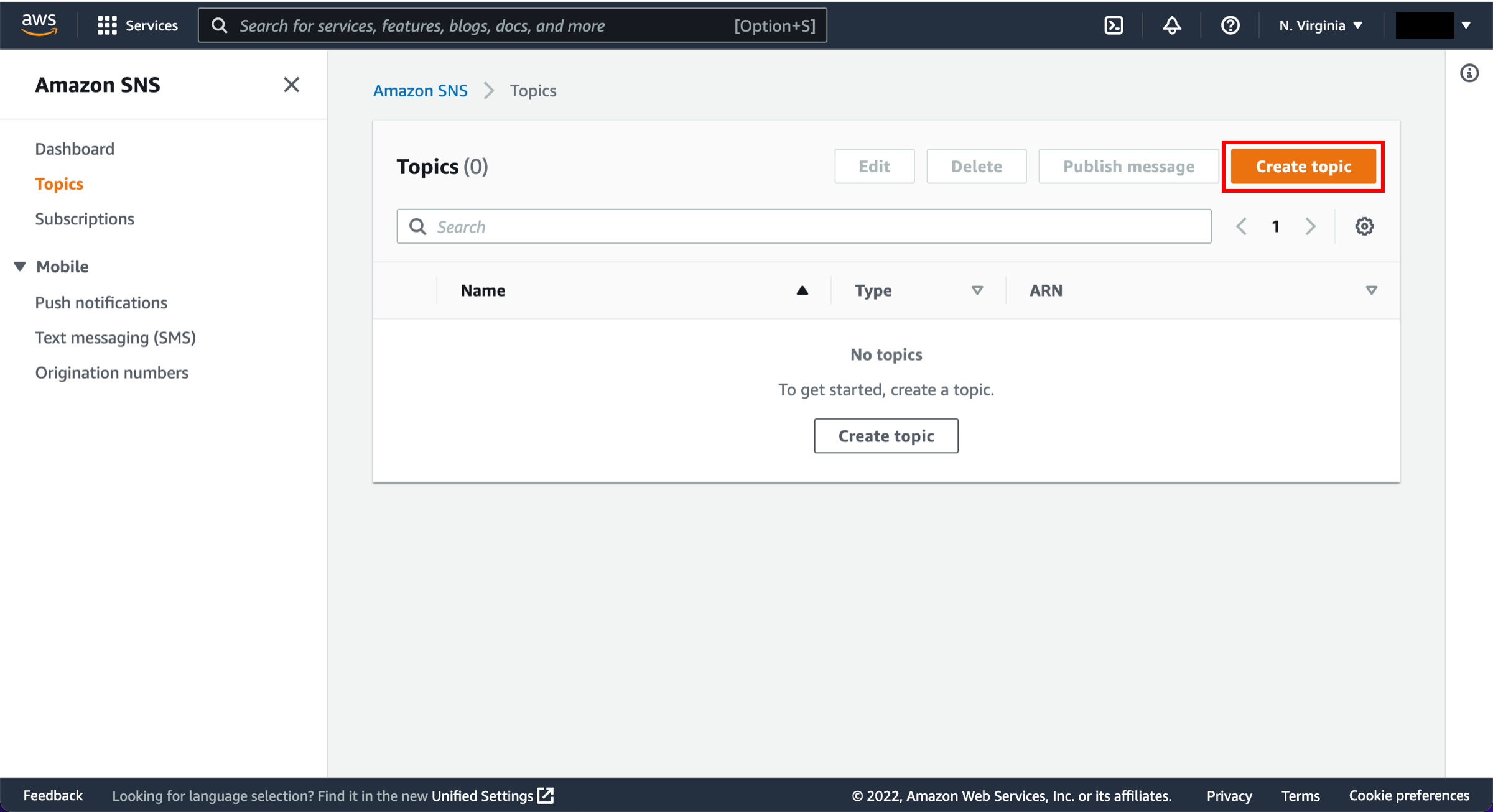Select the Subscriptions menu item

tap(85, 218)
